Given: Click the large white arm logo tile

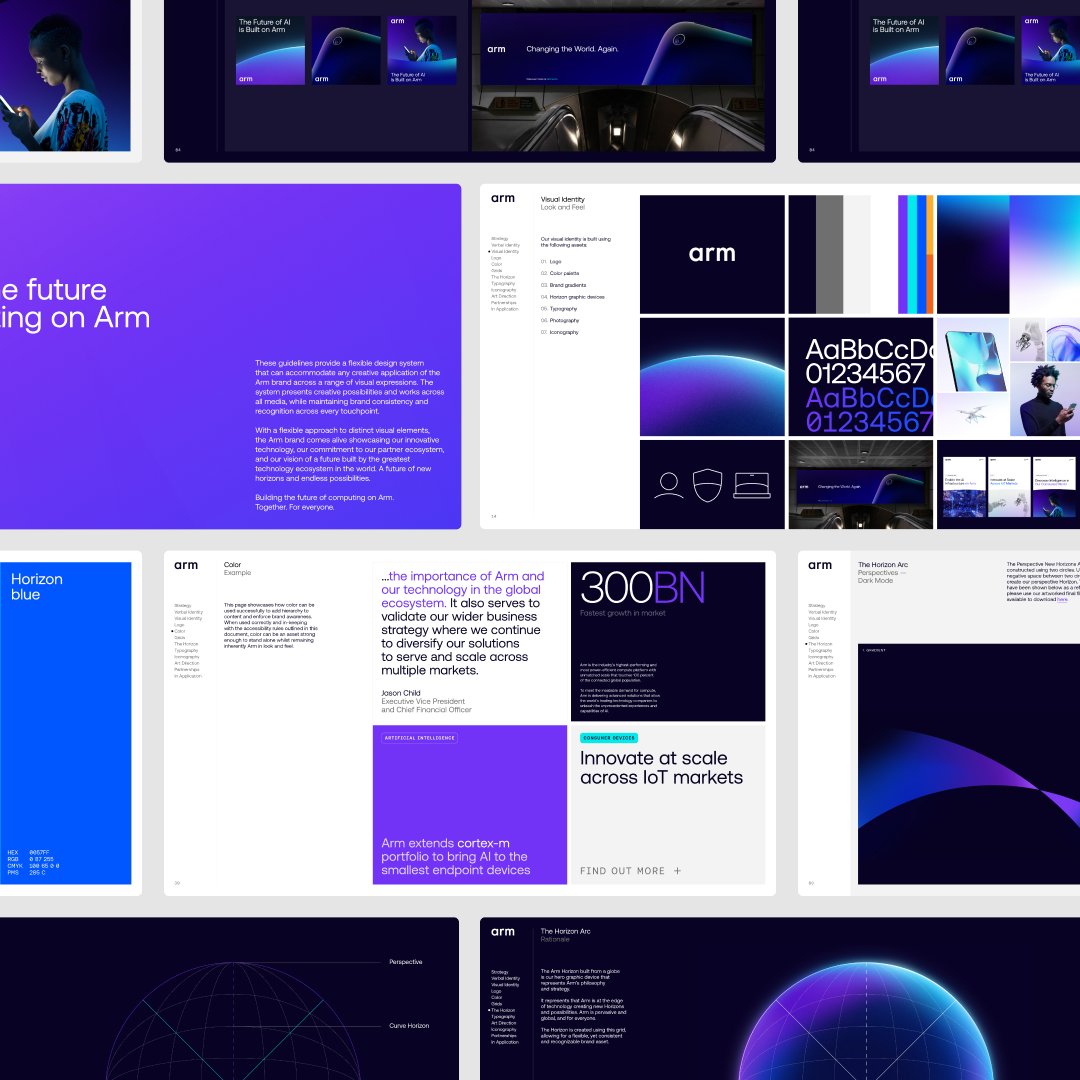Looking at the screenshot, I should pos(712,254).
